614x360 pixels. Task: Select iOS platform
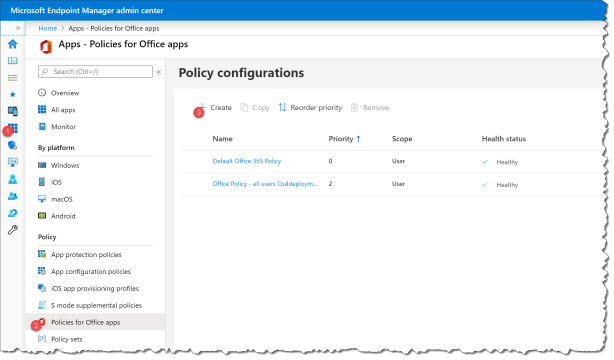[x=56, y=182]
